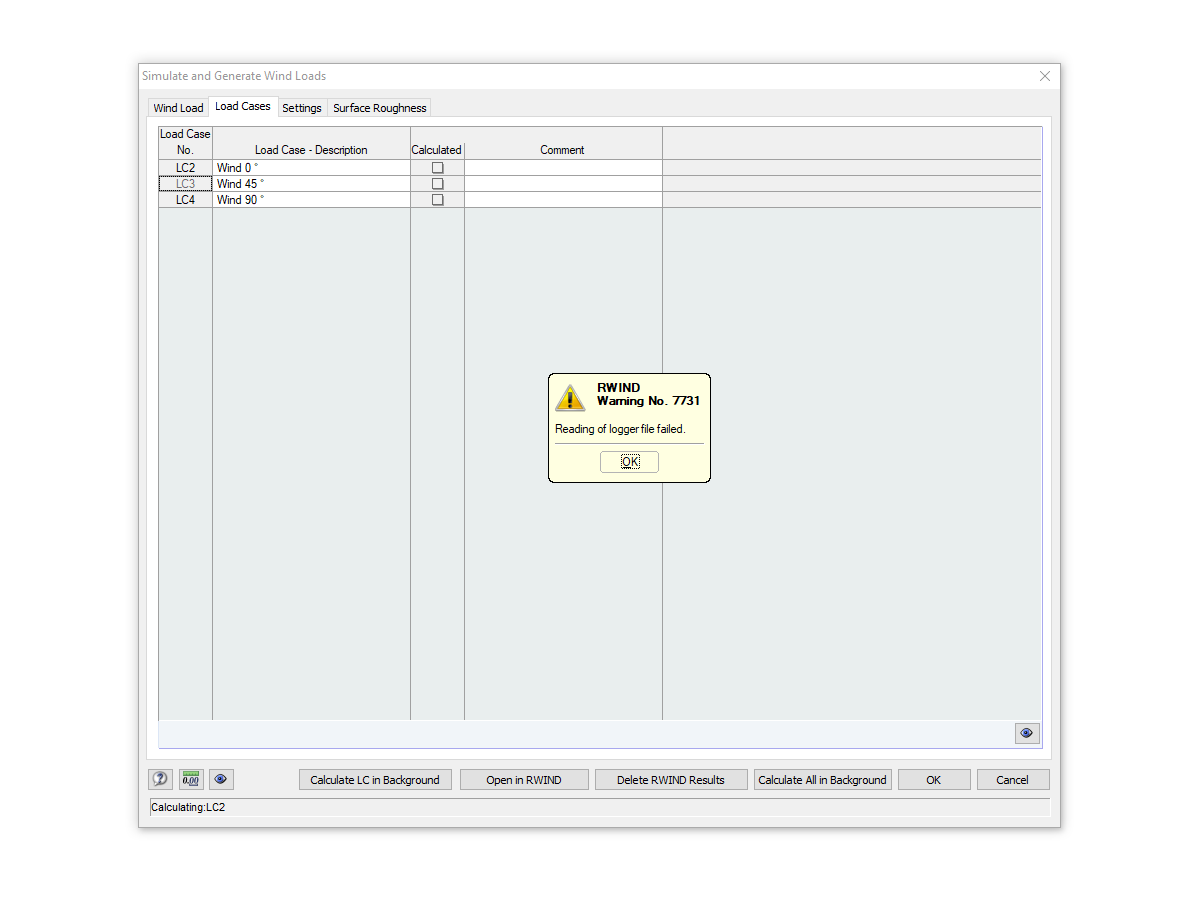Screen dimensions: 1200x900
Task: Toggle Calculated checkbox for LC4 Wind 90°
Action: coord(437,200)
